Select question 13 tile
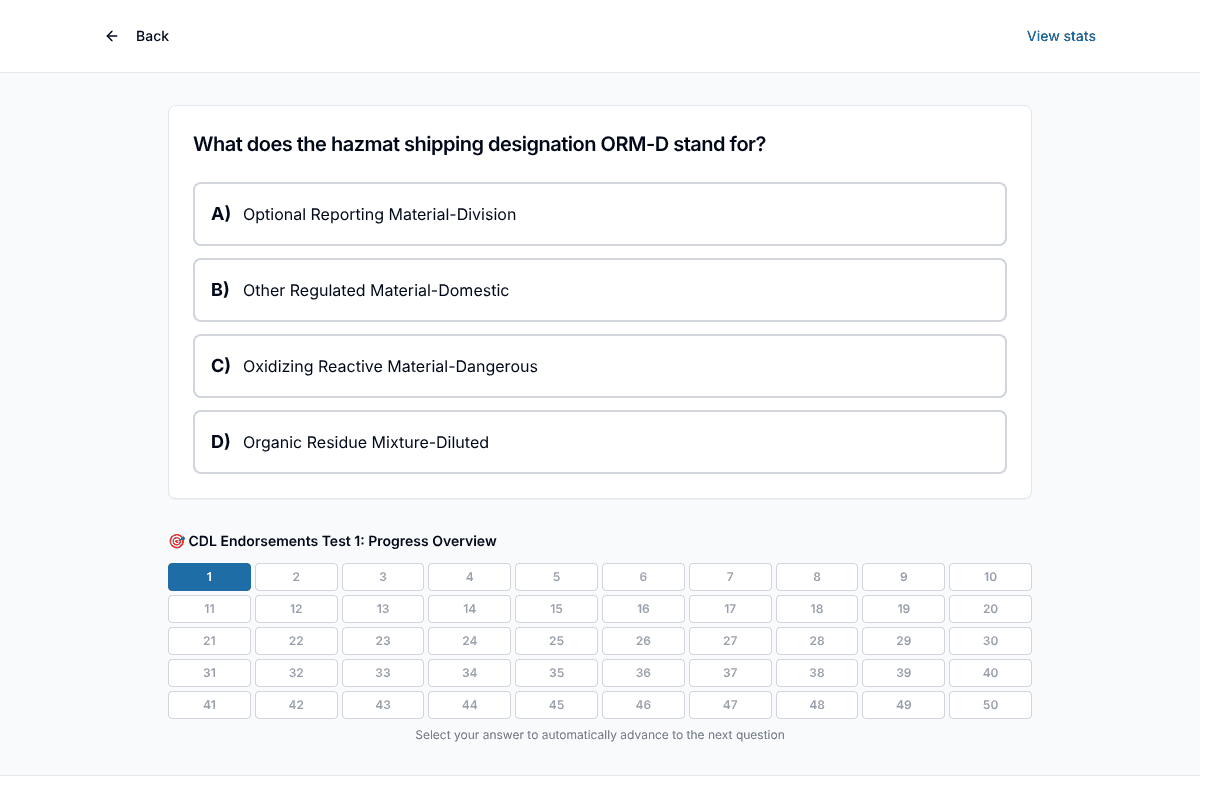Viewport: 1215px width, 790px height. coord(383,609)
